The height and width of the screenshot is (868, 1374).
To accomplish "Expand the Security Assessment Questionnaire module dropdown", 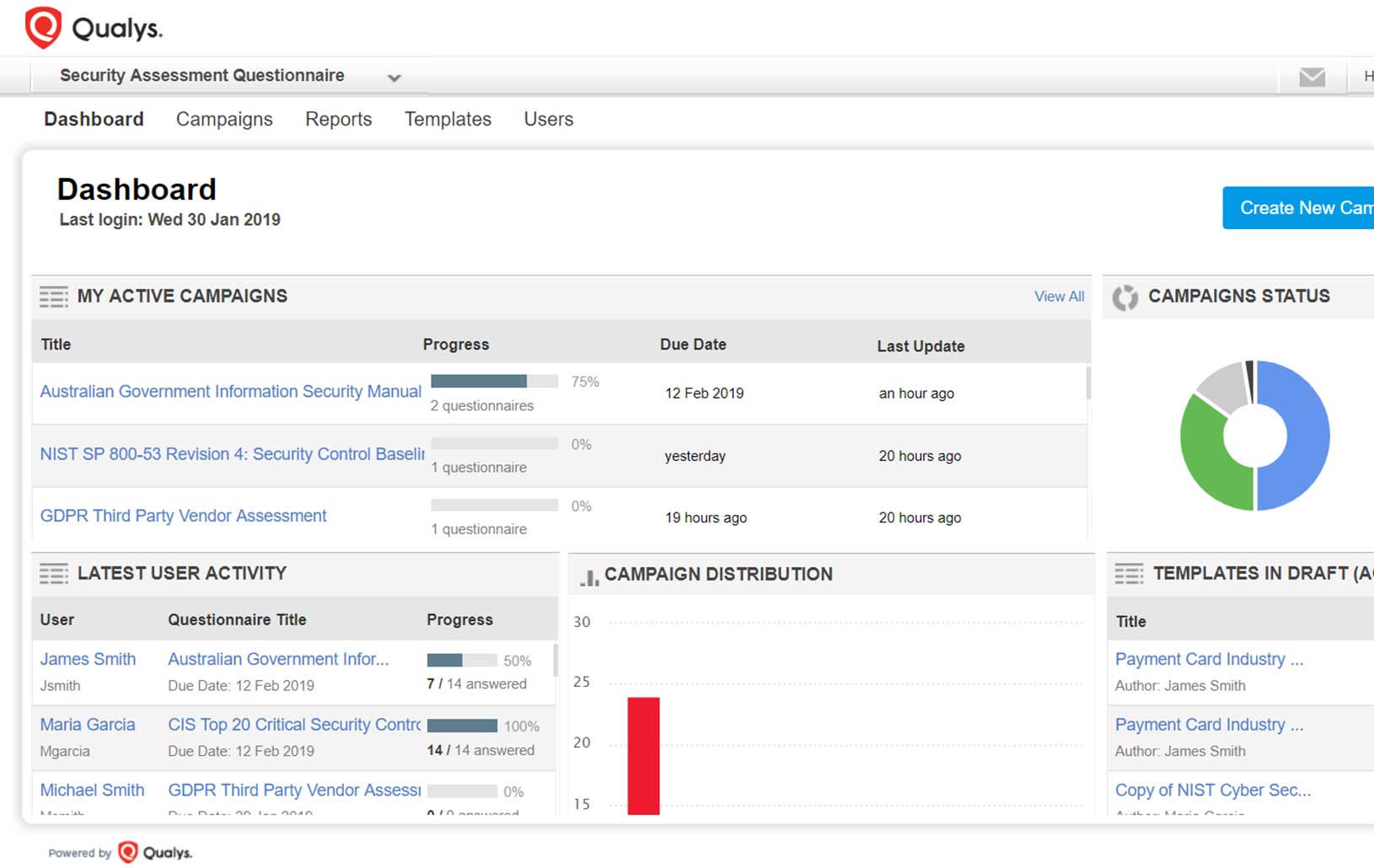I will tap(393, 78).
